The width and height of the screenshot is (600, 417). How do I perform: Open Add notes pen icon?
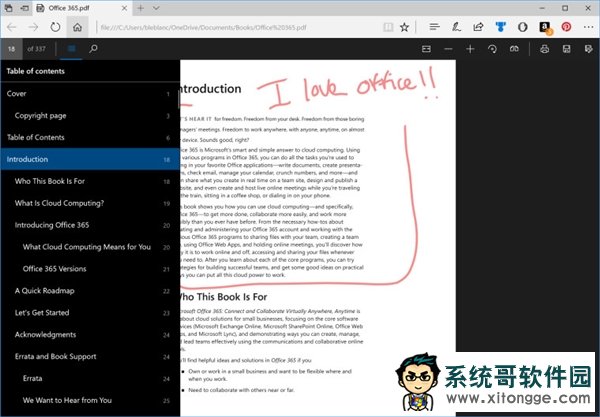click(456, 27)
